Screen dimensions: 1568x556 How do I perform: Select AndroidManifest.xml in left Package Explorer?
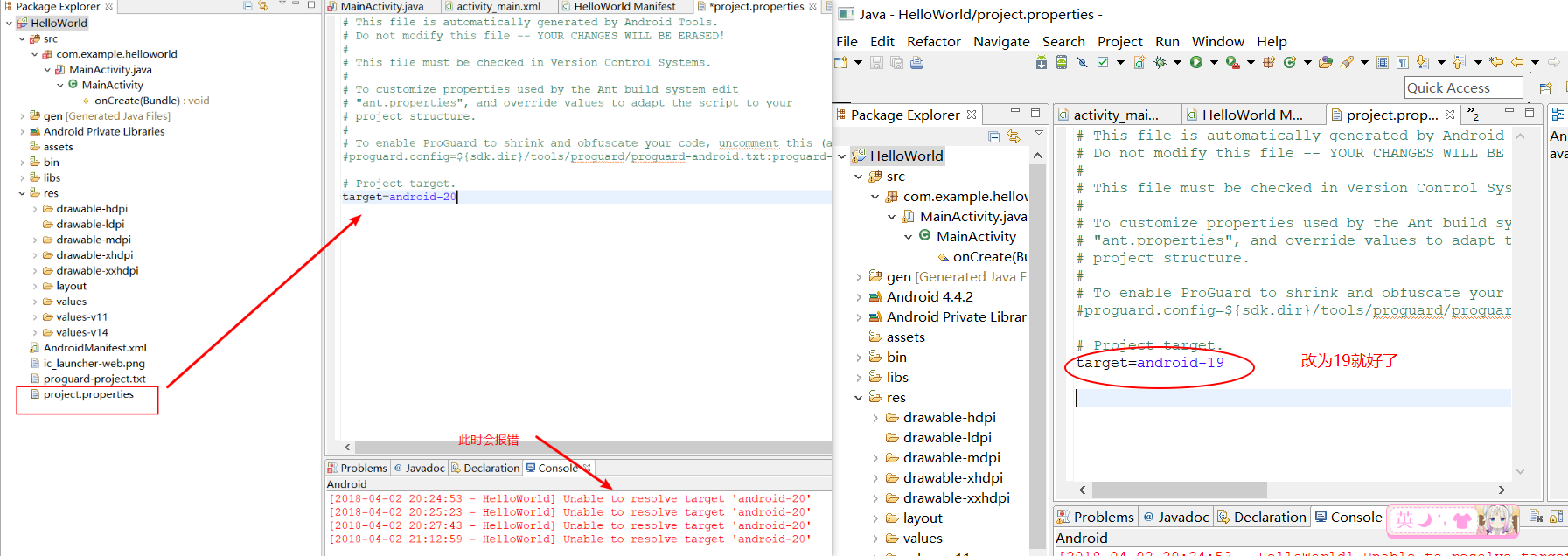tap(94, 348)
